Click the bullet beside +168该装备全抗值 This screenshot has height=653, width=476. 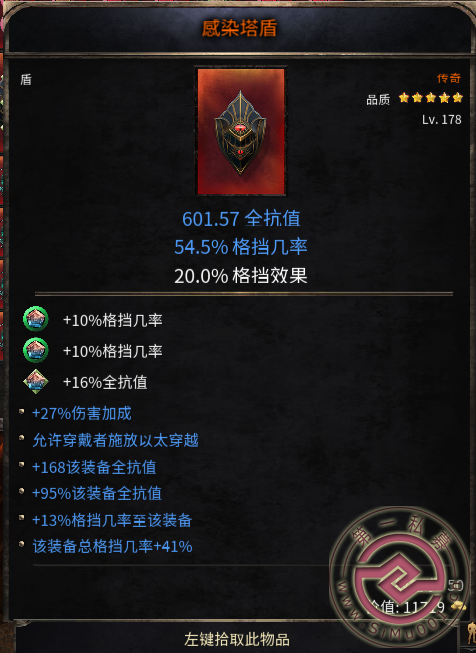22,465
